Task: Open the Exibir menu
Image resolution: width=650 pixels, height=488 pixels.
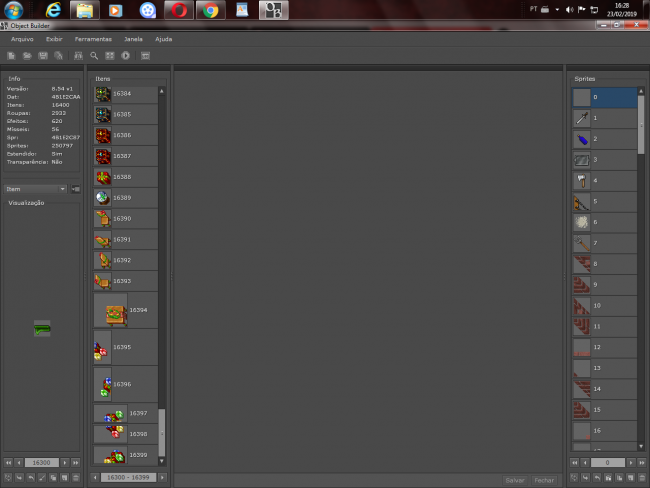Action: [x=54, y=39]
